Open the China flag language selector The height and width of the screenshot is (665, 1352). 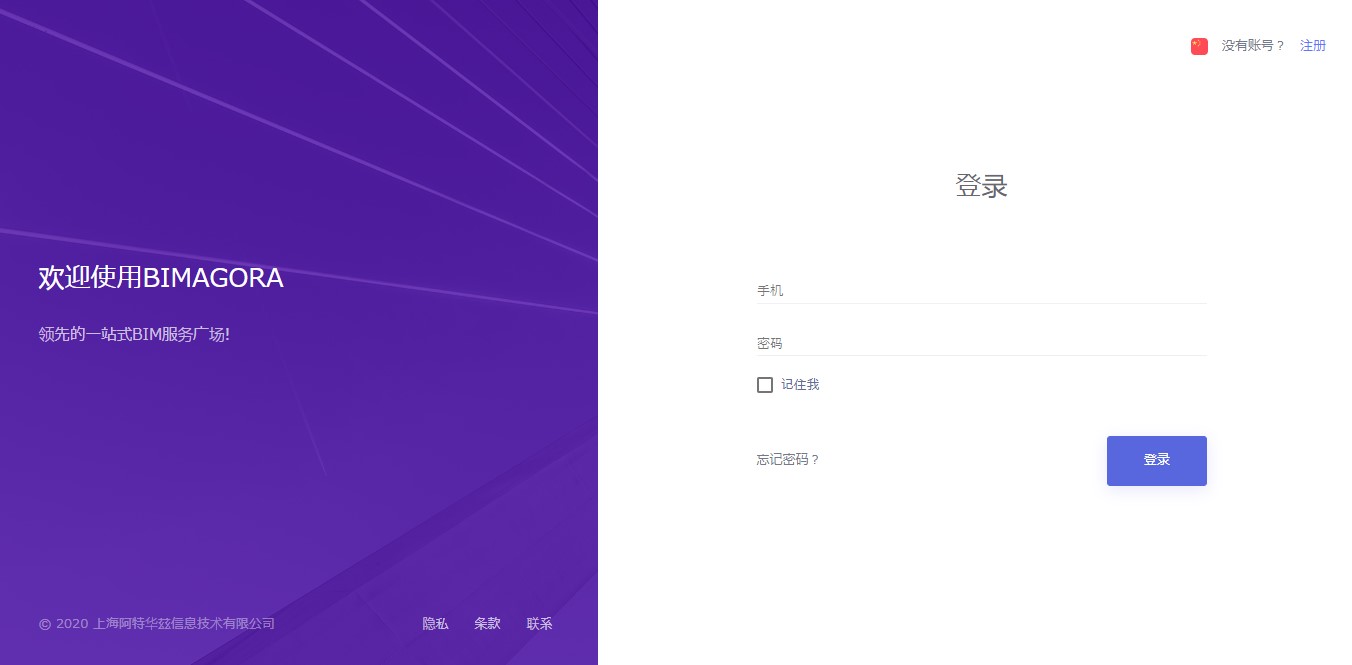tap(1199, 46)
